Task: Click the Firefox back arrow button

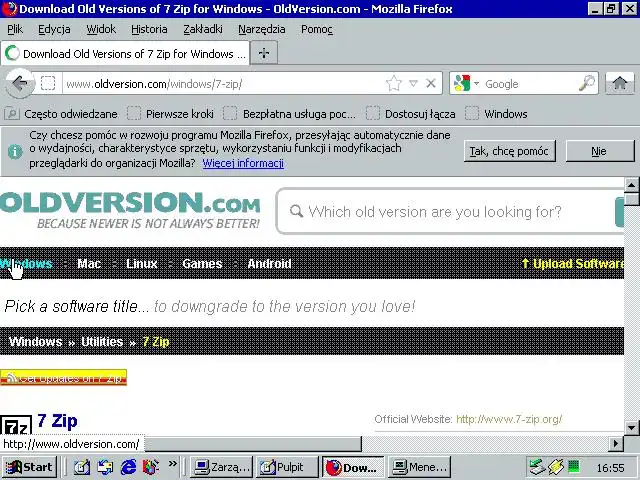Action: (20, 84)
